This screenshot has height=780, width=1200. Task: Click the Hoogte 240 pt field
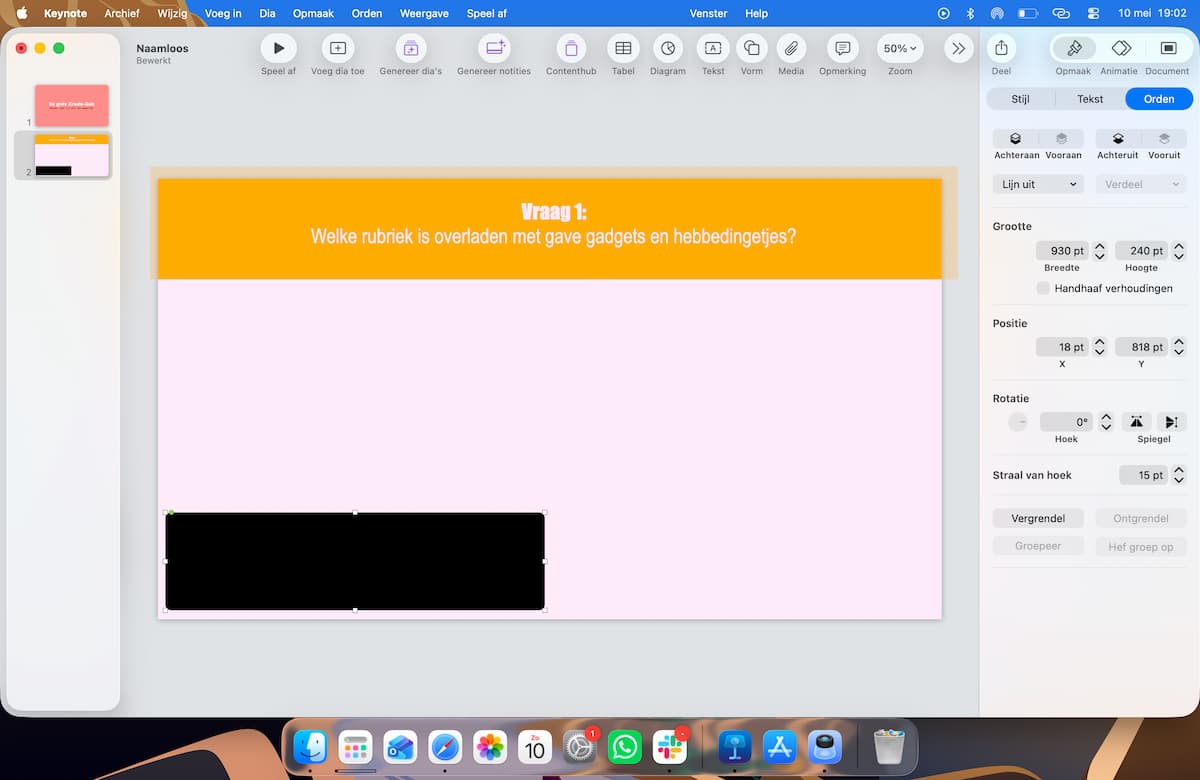click(x=1141, y=251)
